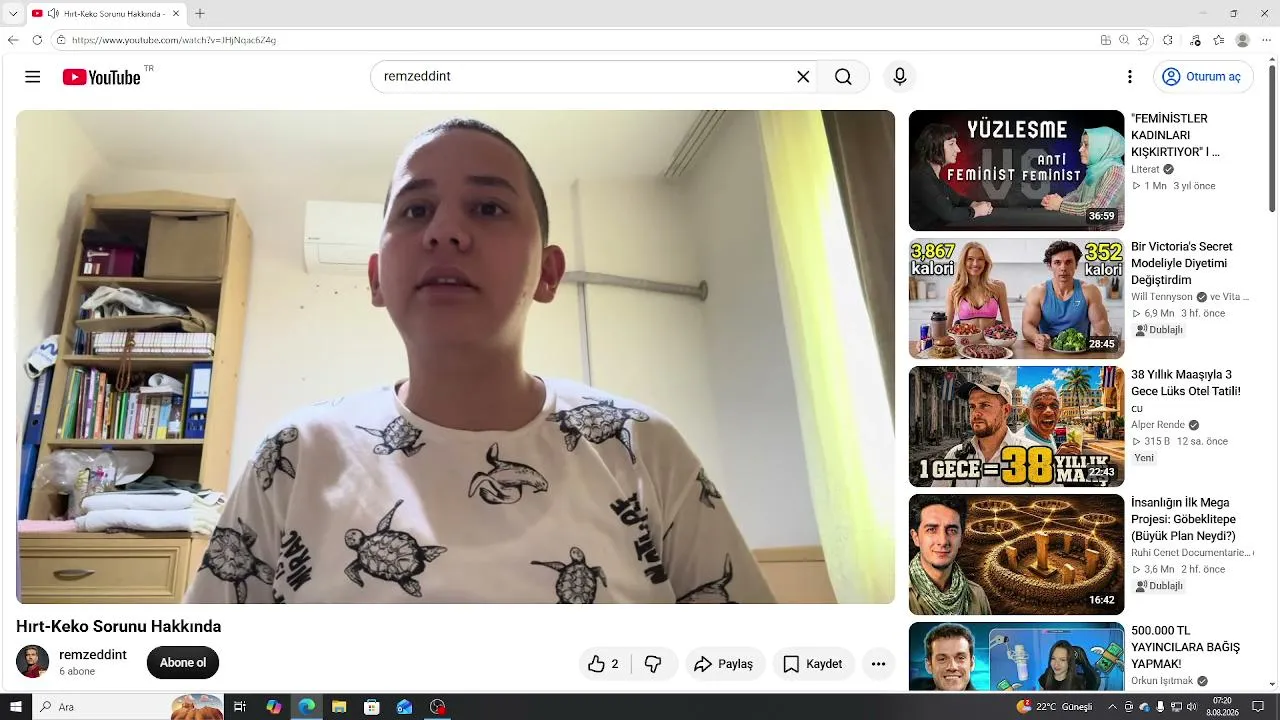Open the Yüzleşme Feminist vs Anti Feminist thumbnail

click(x=1016, y=170)
